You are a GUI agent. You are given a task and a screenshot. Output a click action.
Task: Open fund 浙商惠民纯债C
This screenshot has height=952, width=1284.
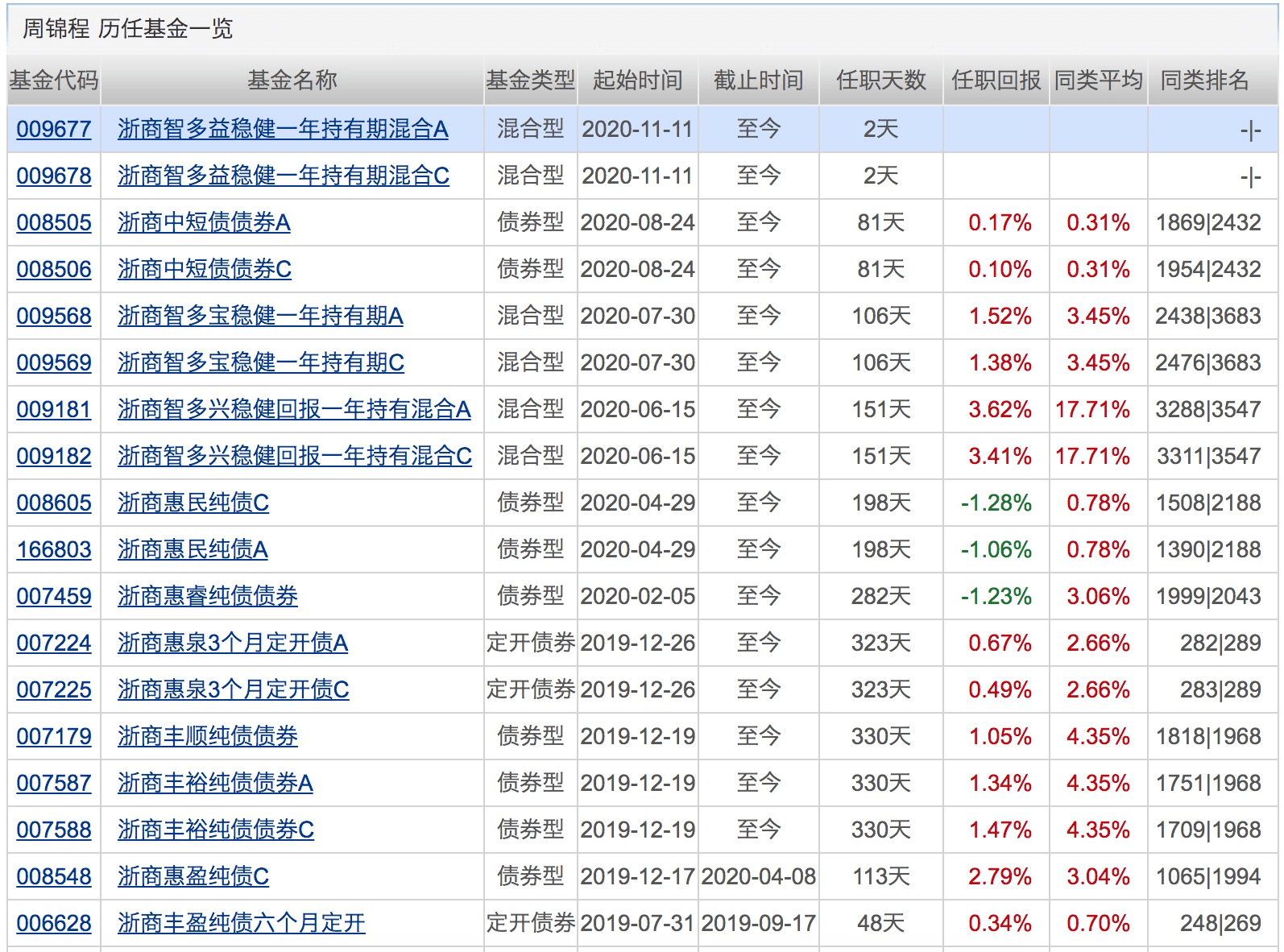click(193, 503)
